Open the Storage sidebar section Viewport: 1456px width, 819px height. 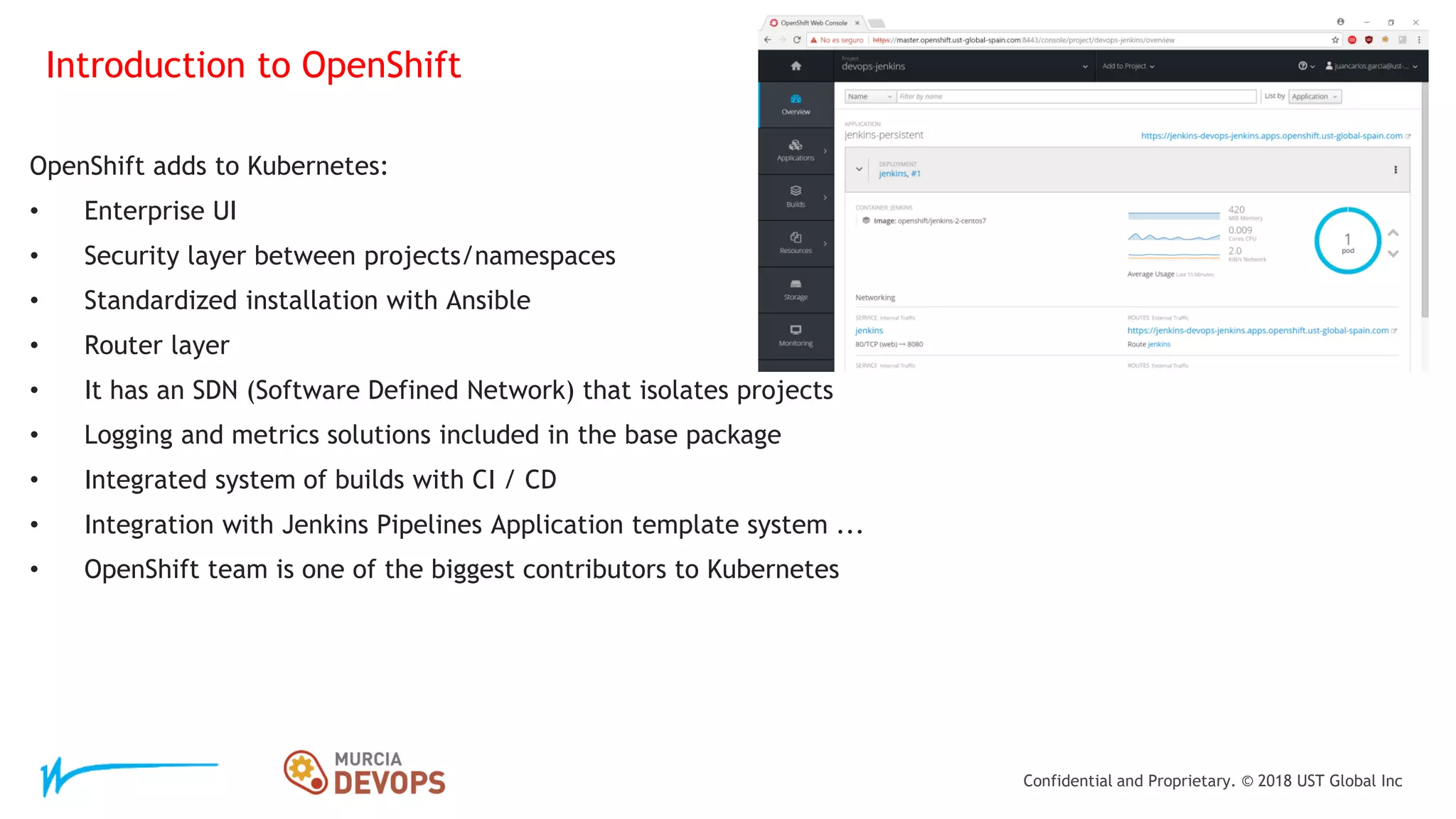pos(796,289)
